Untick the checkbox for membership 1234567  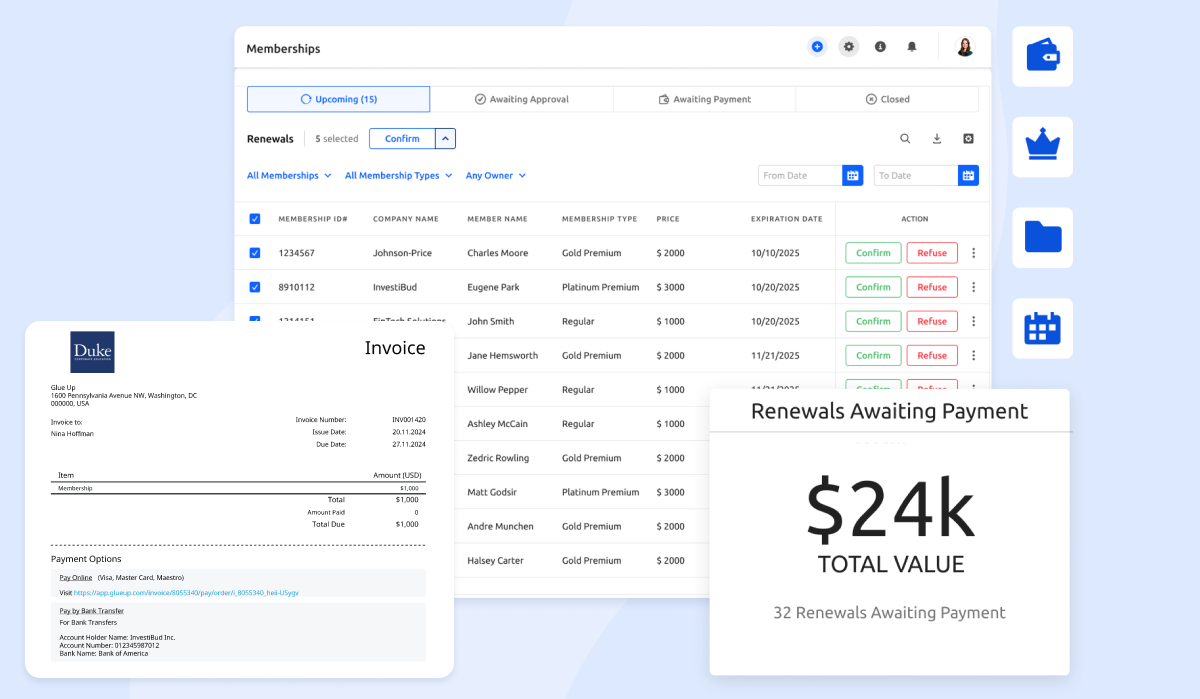pos(254,252)
